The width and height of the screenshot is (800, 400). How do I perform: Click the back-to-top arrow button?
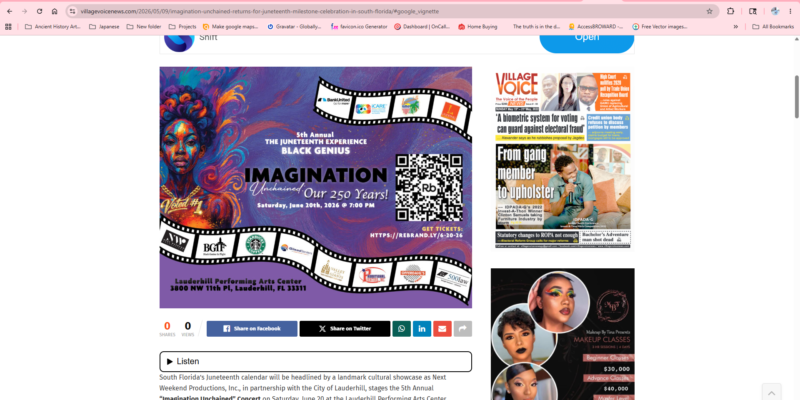(x=771, y=392)
